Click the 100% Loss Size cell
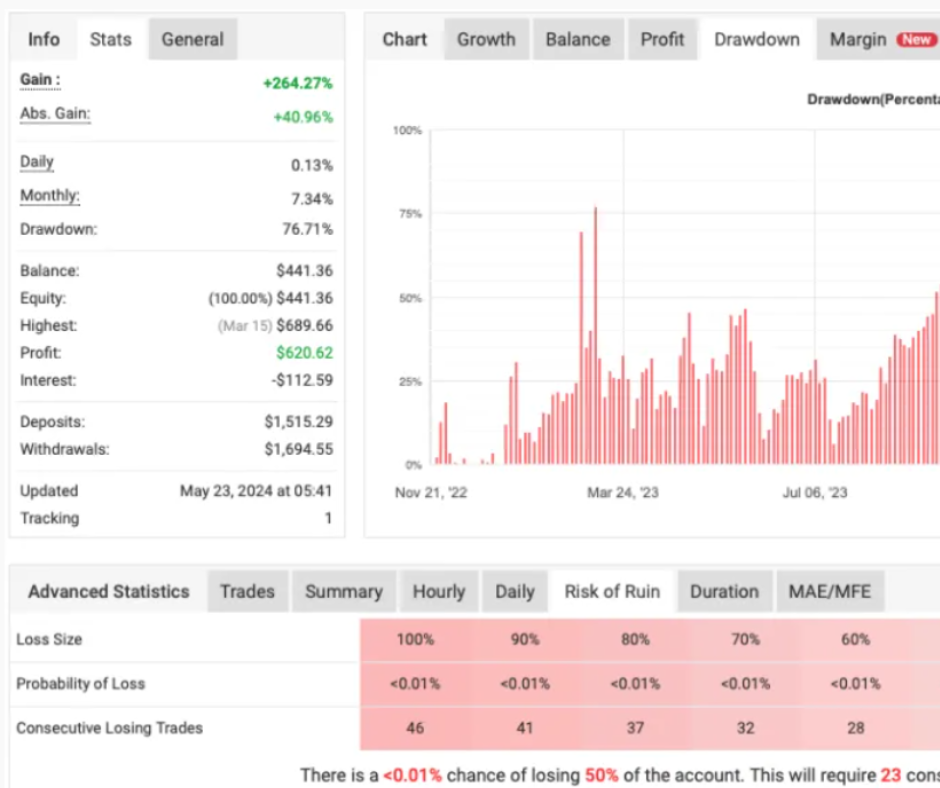Image resolution: width=940 pixels, height=788 pixels. pyautogui.click(x=415, y=639)
